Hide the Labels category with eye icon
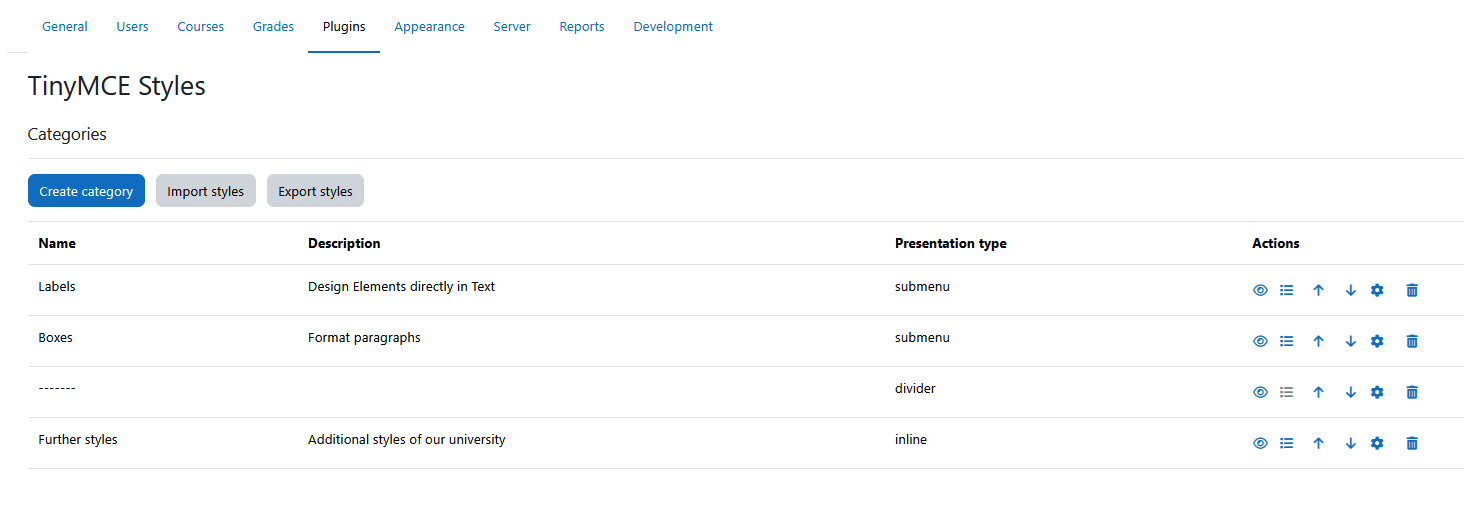Viewport: 1464px width, 518px height. click(x=1260, y=290)
